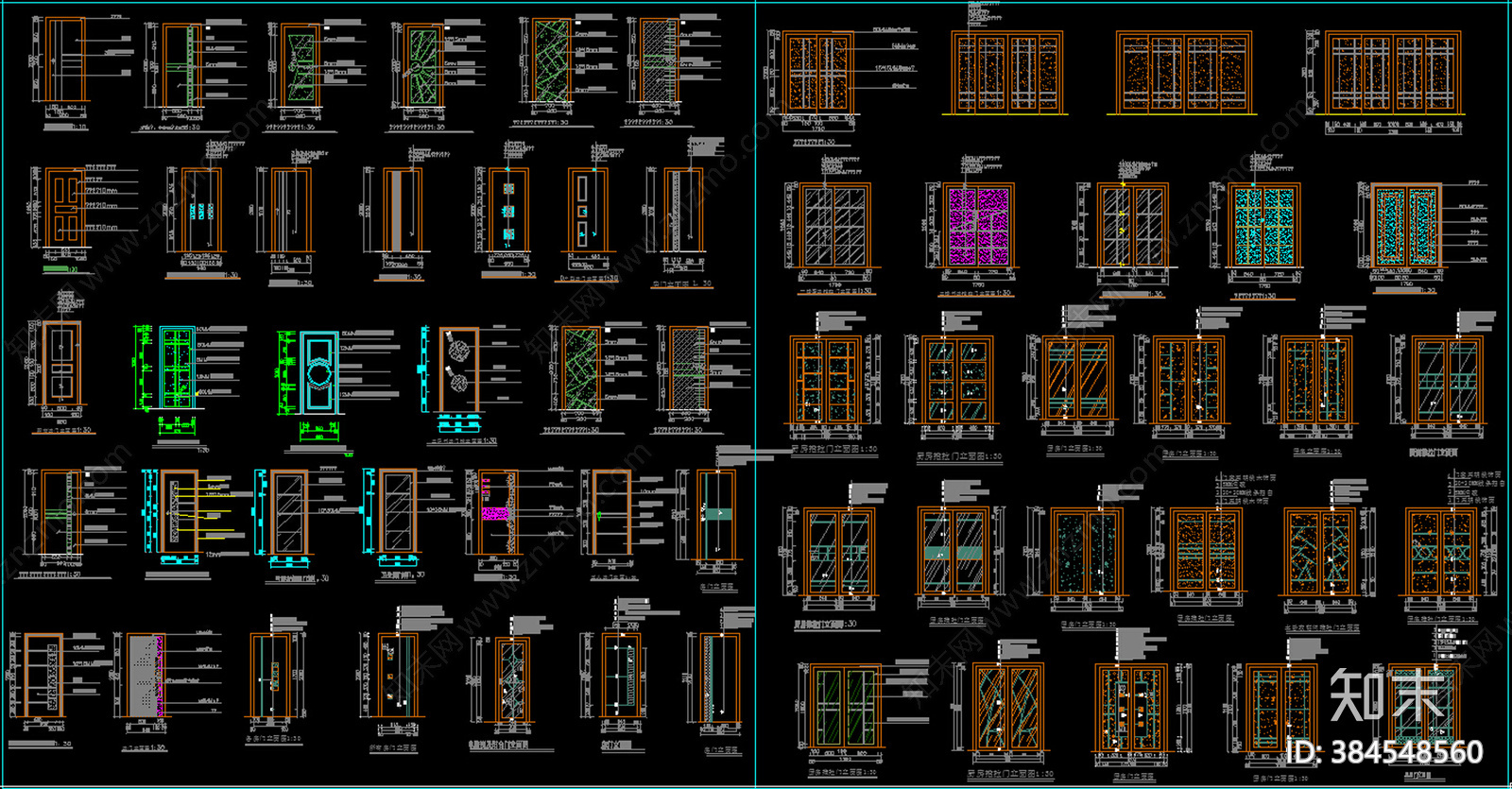
Task: Pick the single door with small orange squares
Action: pyautogui.click(x=397, y=676)
